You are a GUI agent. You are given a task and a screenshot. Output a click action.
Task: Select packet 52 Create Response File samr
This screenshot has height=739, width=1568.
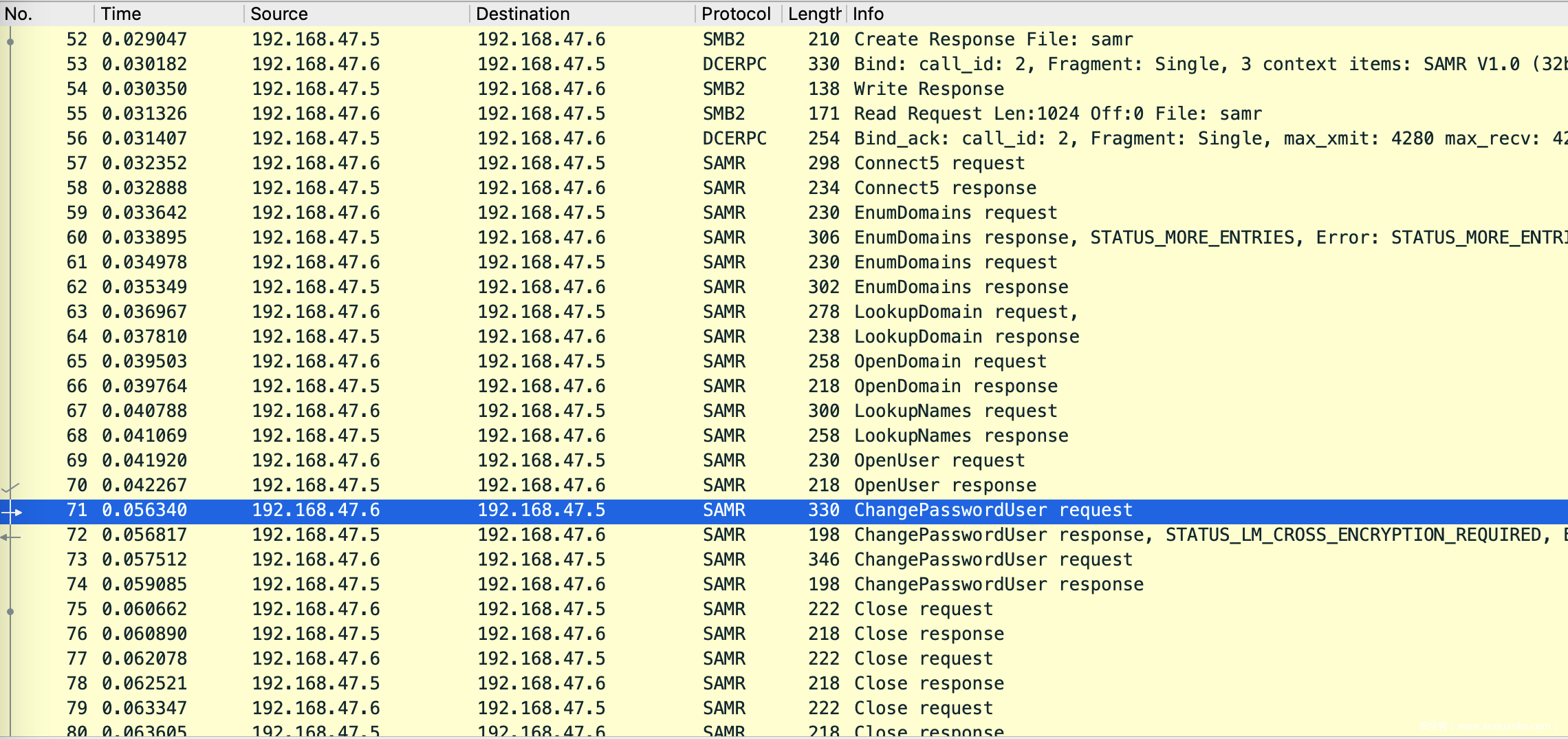tap(784, 39)
